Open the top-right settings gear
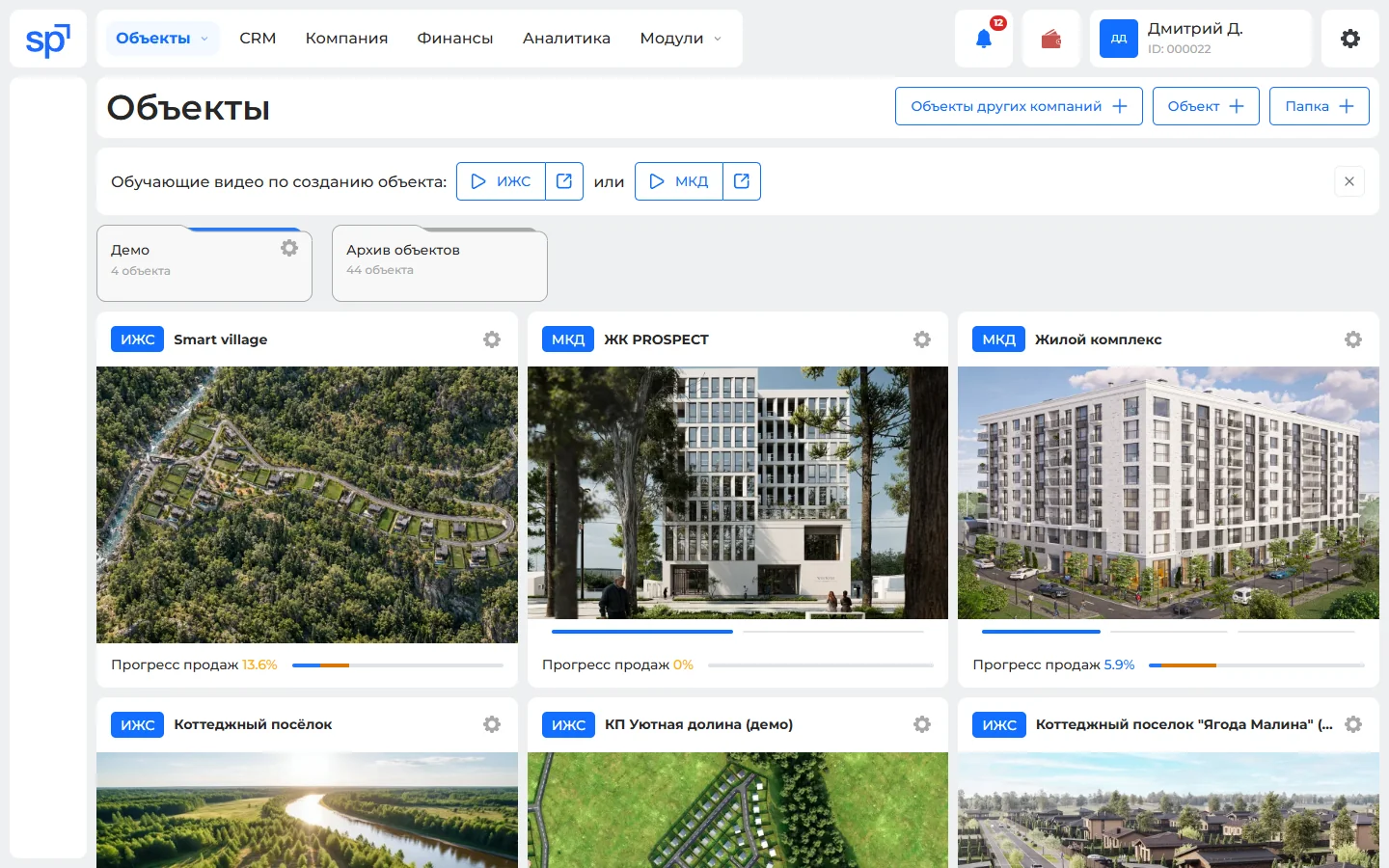The width and height of the screenshot is (1389, 868). (x=1350, y=39)
